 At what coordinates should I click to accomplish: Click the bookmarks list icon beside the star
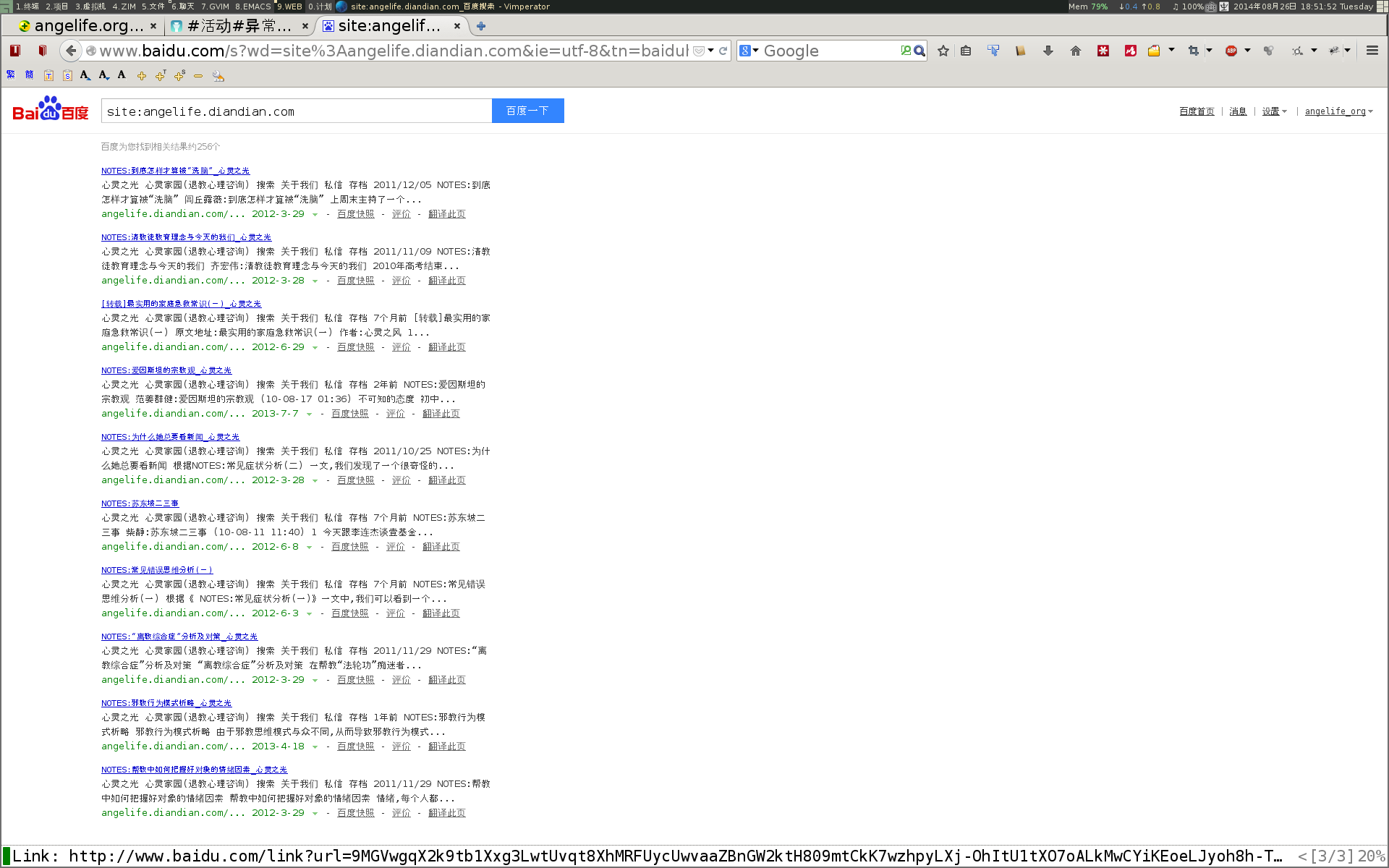coord(966,51)
